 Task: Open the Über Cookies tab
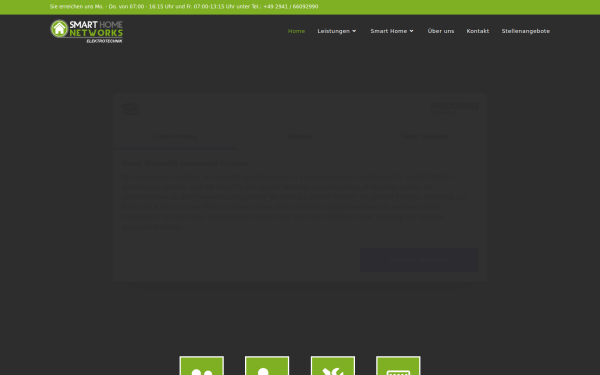[424, 136]
